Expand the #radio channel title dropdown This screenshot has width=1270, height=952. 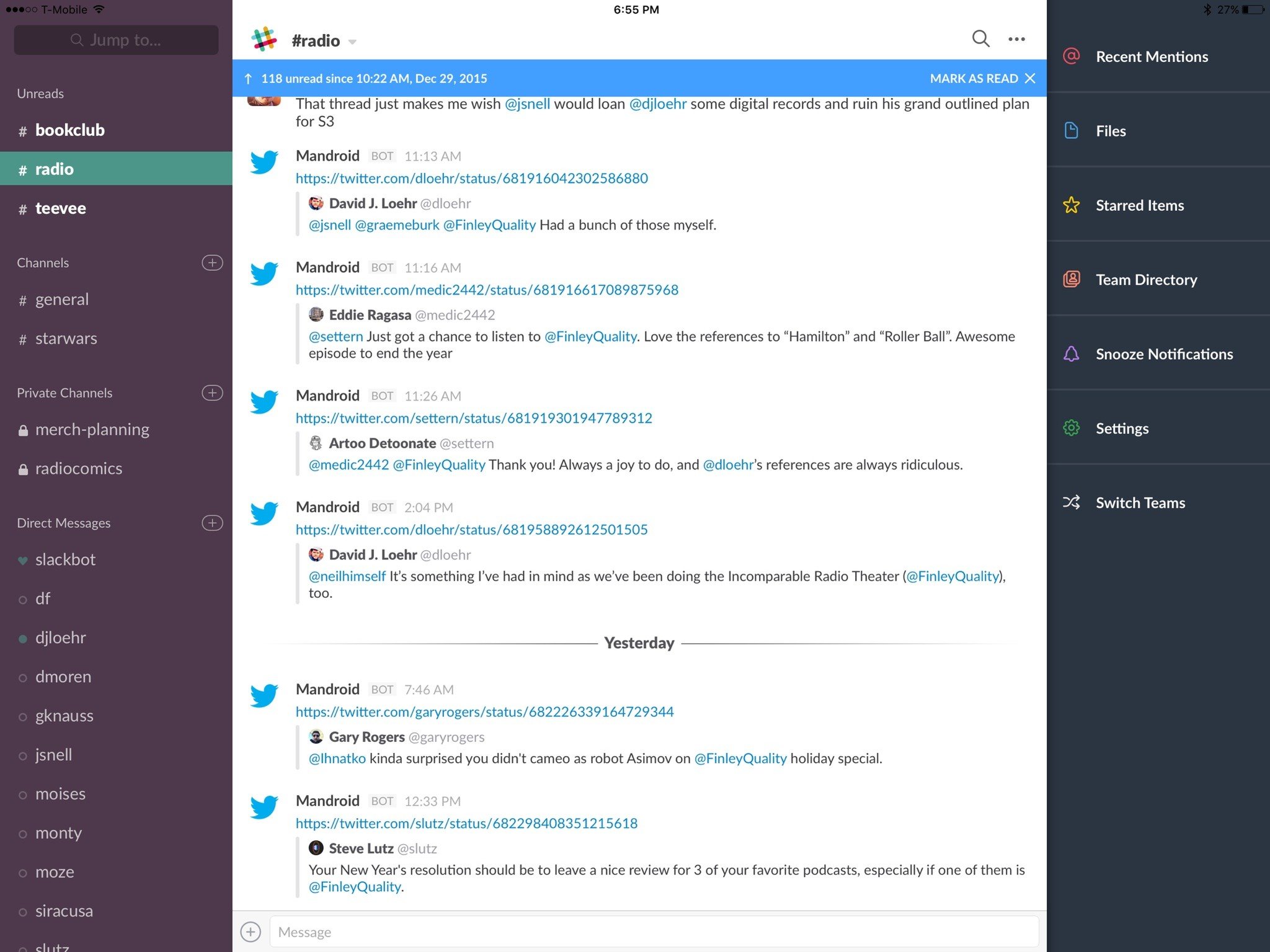[x=352, y=42]
